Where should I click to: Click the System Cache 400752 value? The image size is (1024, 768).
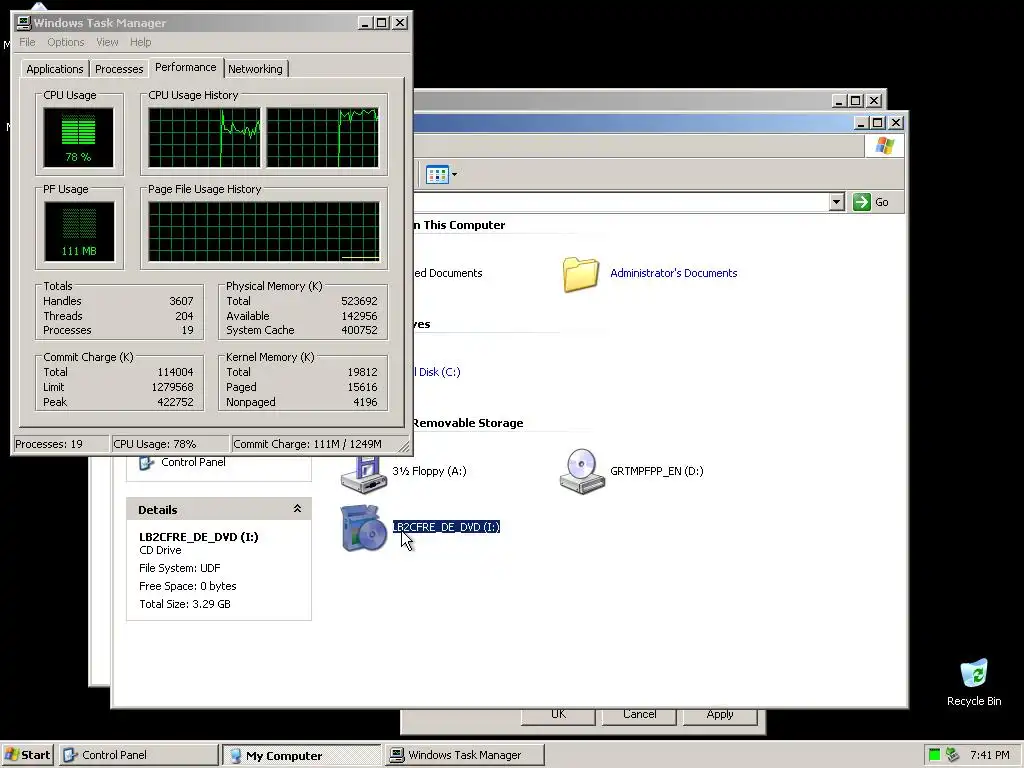coord(359,330)
